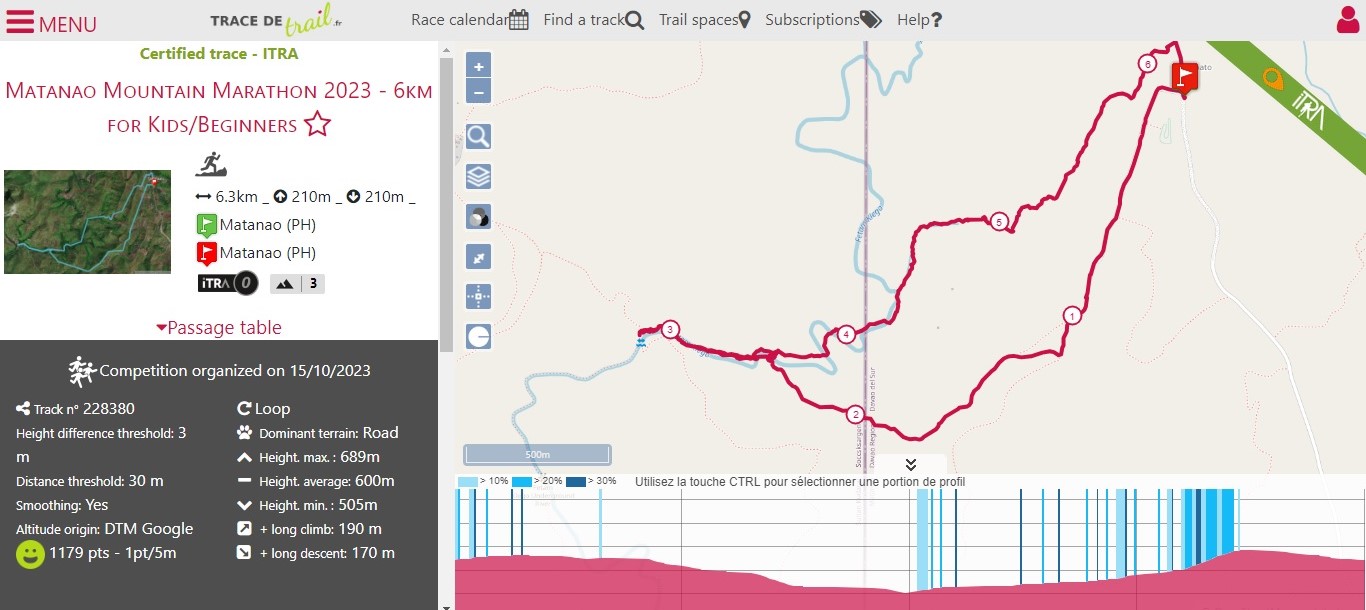Click the Height max up-chevron icon
Viewport: 1366px width, 610px height.
click(x=244, y=457)
